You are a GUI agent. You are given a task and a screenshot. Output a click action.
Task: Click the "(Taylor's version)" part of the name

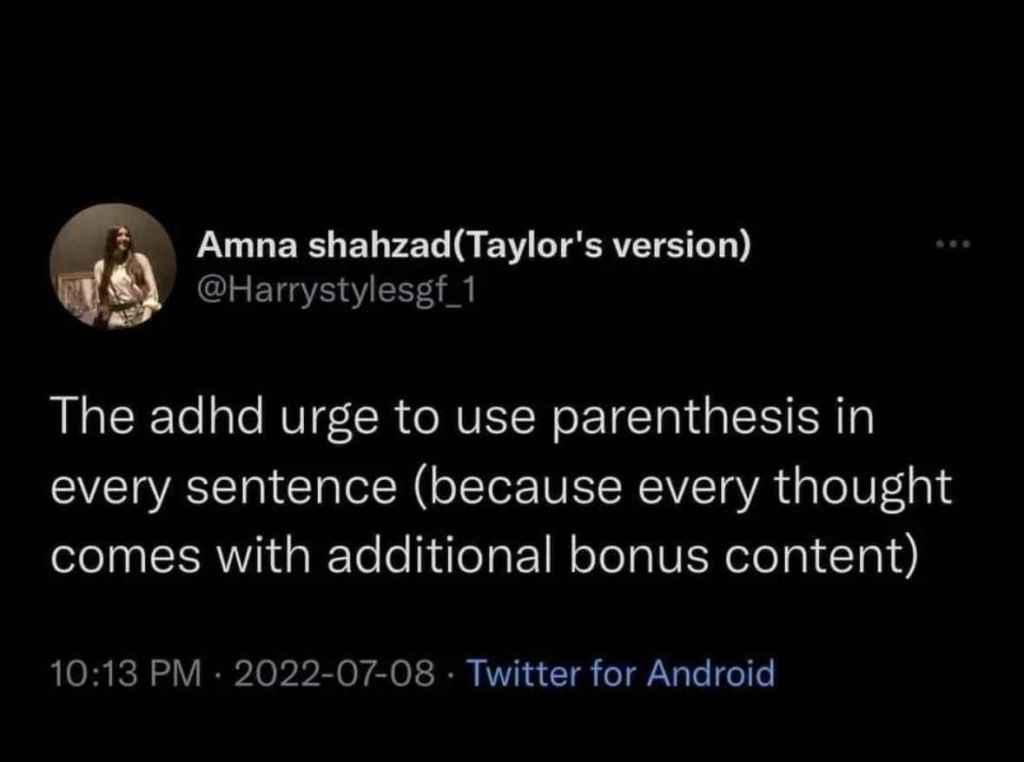(603, 245)
